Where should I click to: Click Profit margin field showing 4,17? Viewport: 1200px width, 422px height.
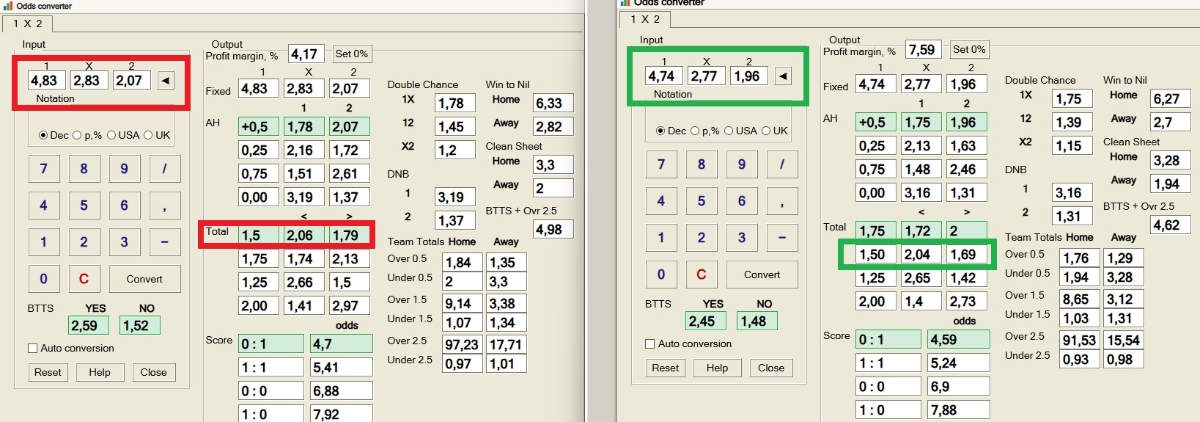[x=306, y=54]
